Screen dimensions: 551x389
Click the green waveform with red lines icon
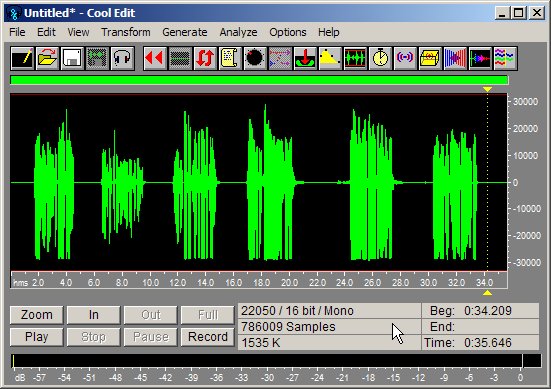coord(355,58)
